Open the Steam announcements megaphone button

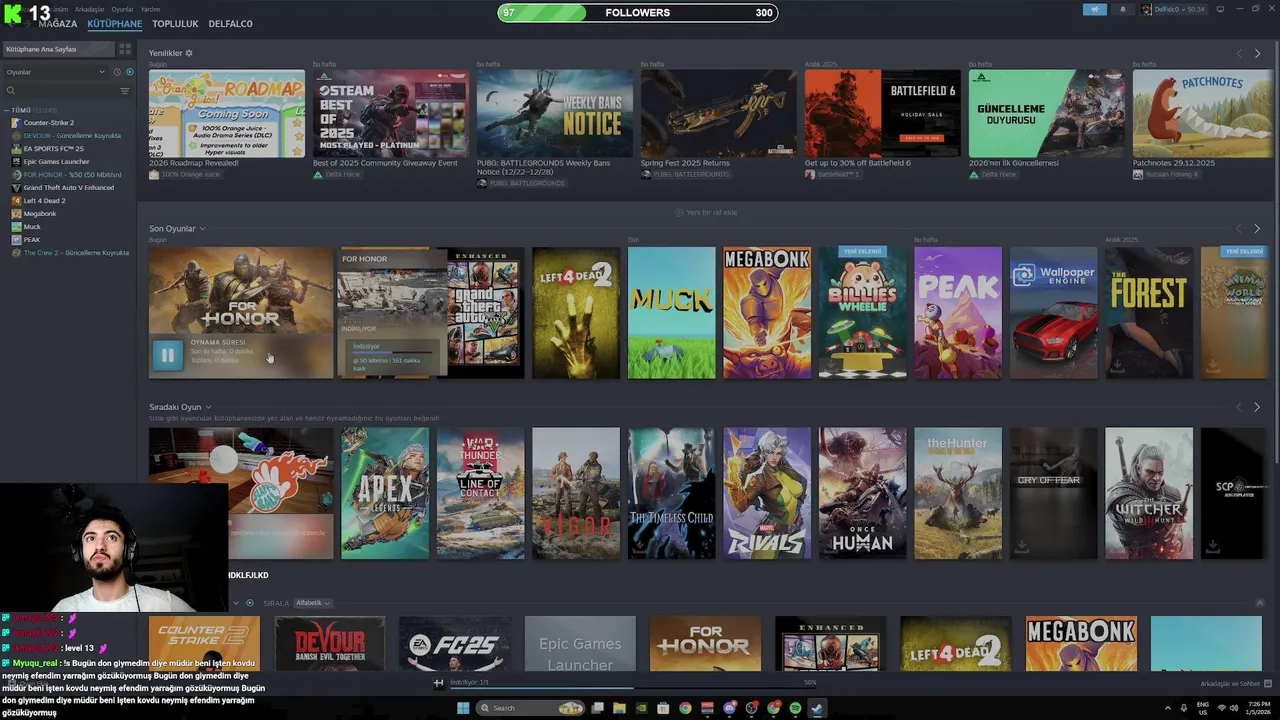(1094, 9)
